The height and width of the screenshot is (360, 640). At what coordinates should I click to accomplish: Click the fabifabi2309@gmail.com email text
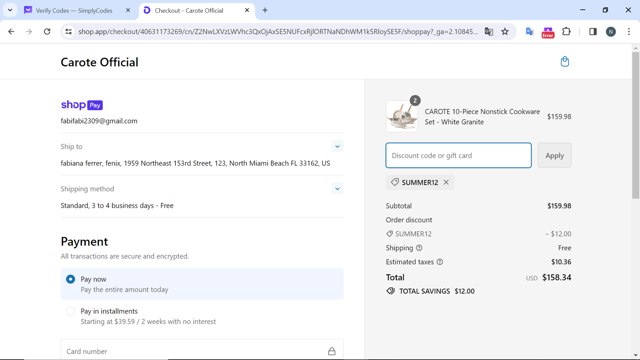pos(99,121)
